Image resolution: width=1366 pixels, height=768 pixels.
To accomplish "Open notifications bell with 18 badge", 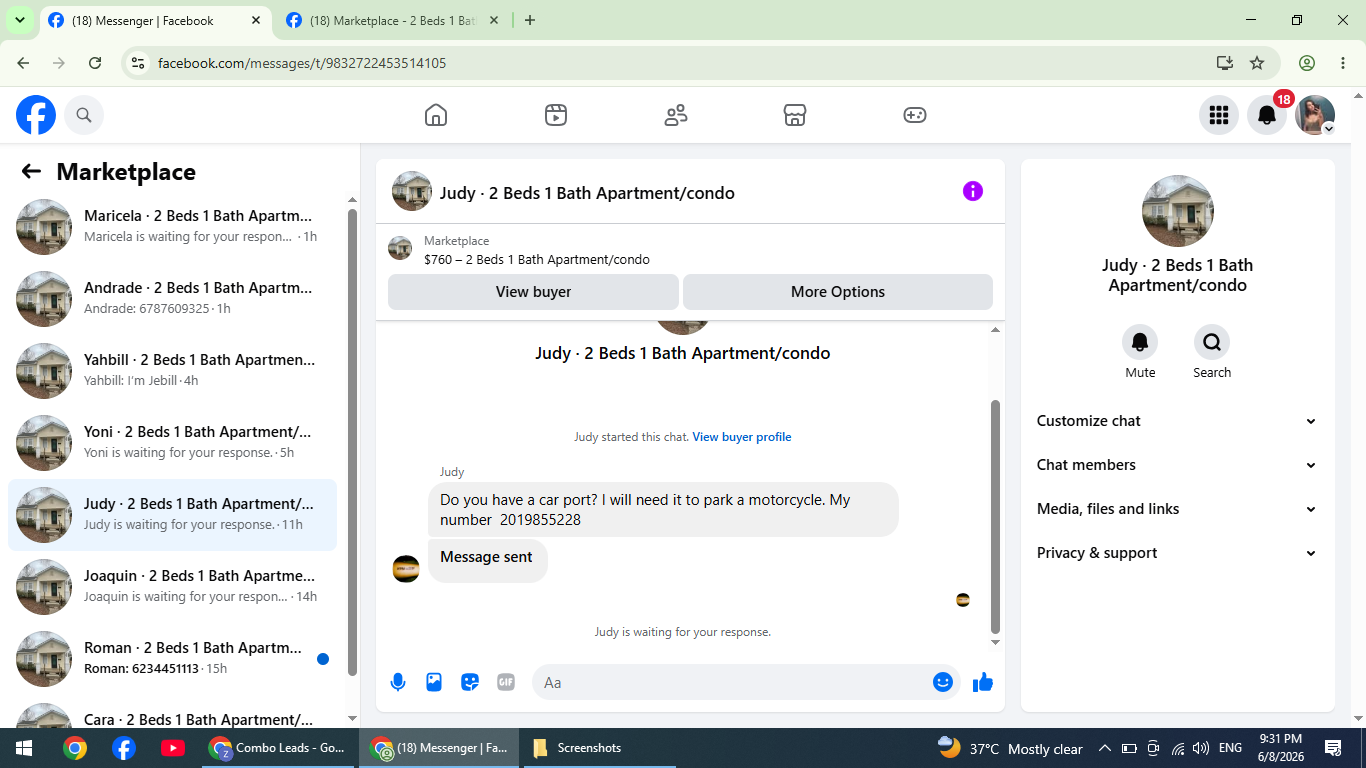I will pos(1267,115).
